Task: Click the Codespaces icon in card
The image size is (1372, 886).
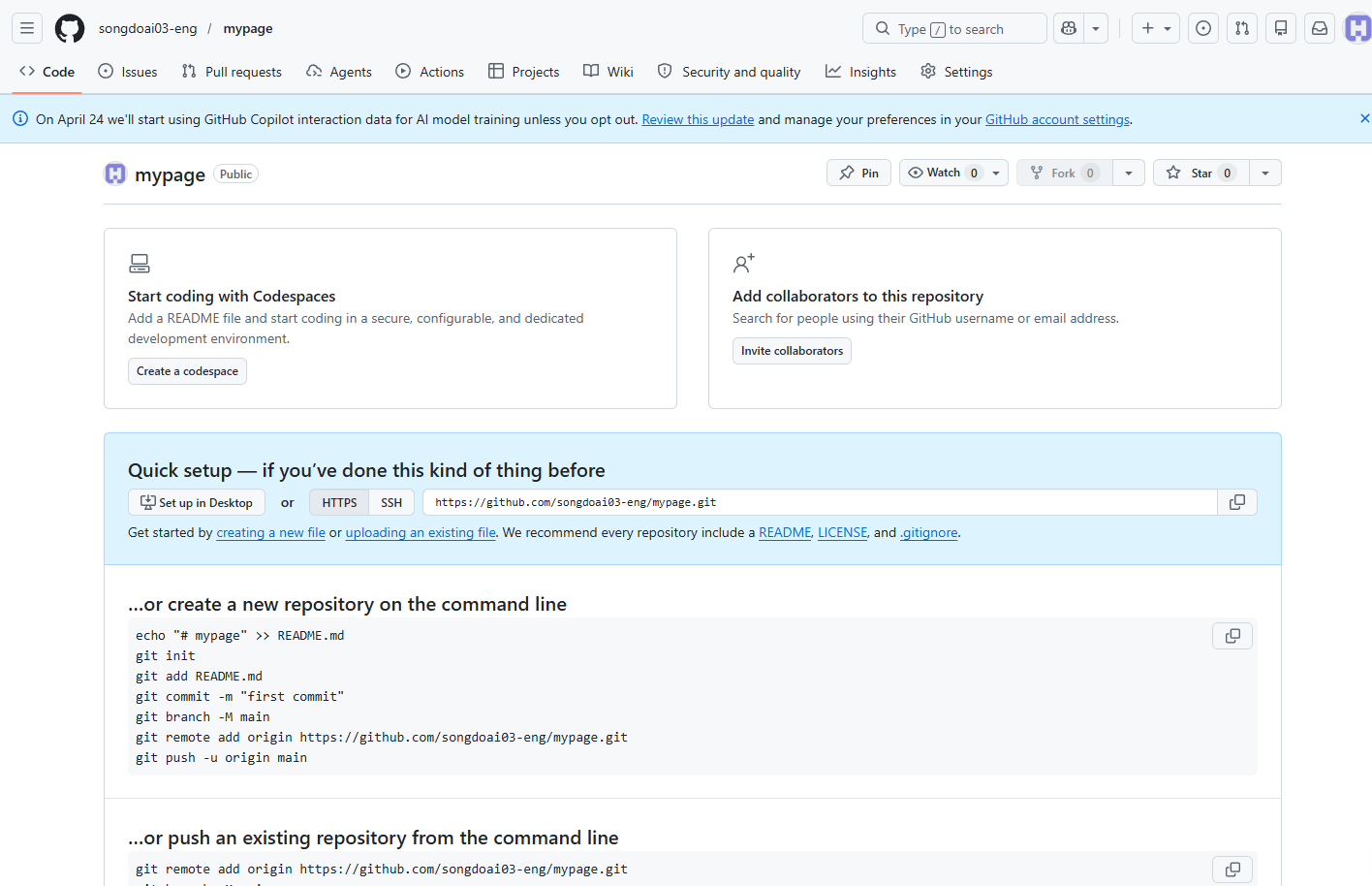Action: (140, 263)
